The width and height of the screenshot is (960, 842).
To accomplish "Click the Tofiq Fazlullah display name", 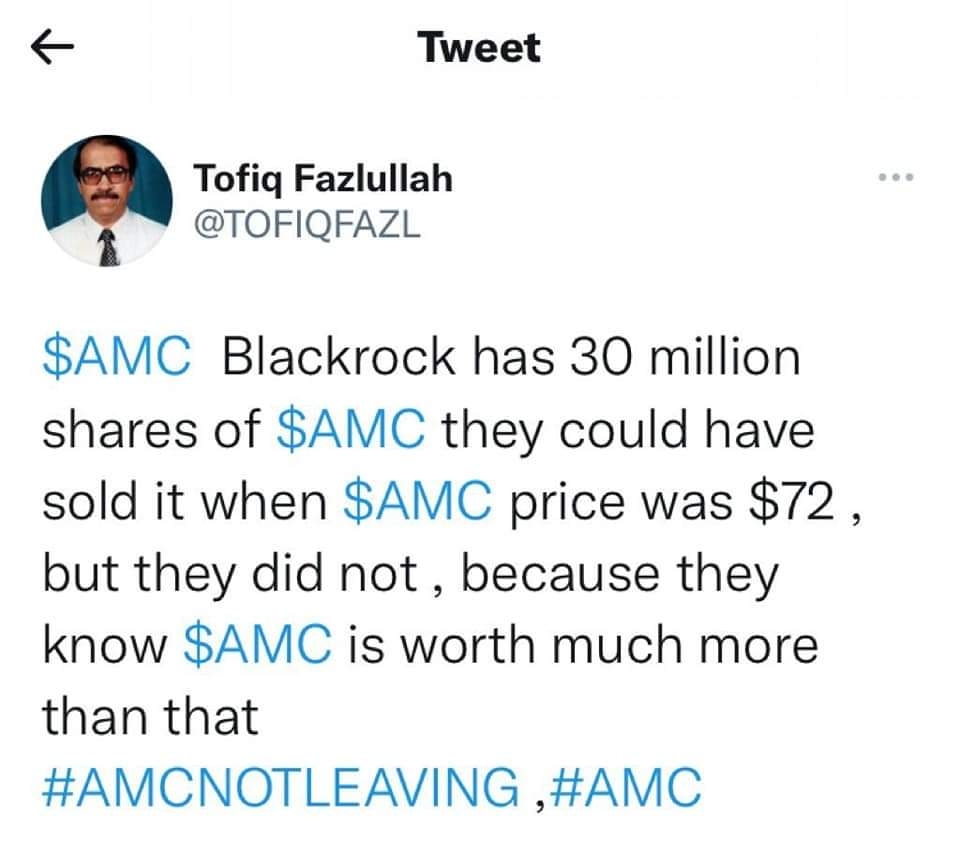I will click(x=323, y=179).
